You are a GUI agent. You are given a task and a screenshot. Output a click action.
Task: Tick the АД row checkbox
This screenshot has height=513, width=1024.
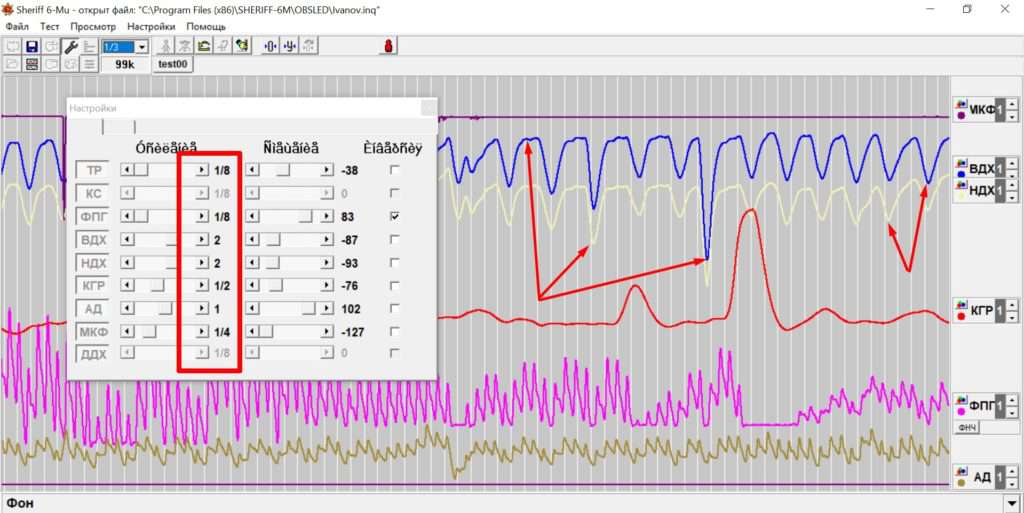coord(395,308)
